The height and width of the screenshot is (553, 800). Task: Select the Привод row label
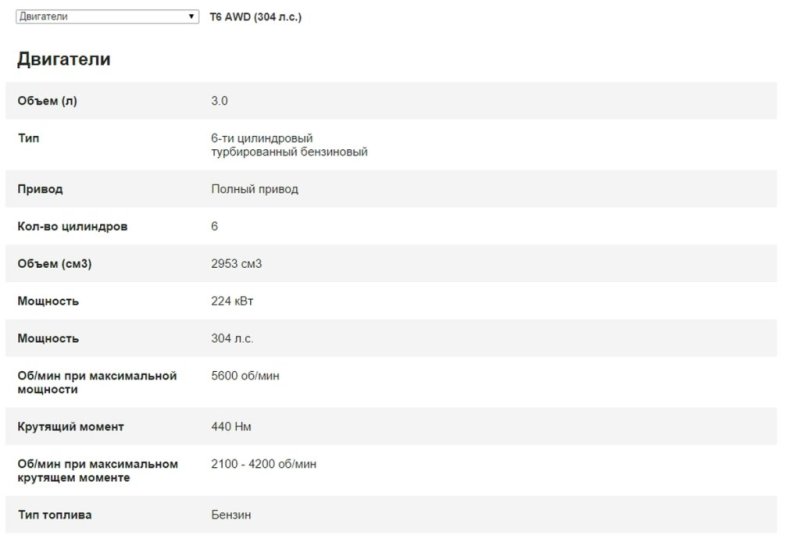click(x=40, y=189)
